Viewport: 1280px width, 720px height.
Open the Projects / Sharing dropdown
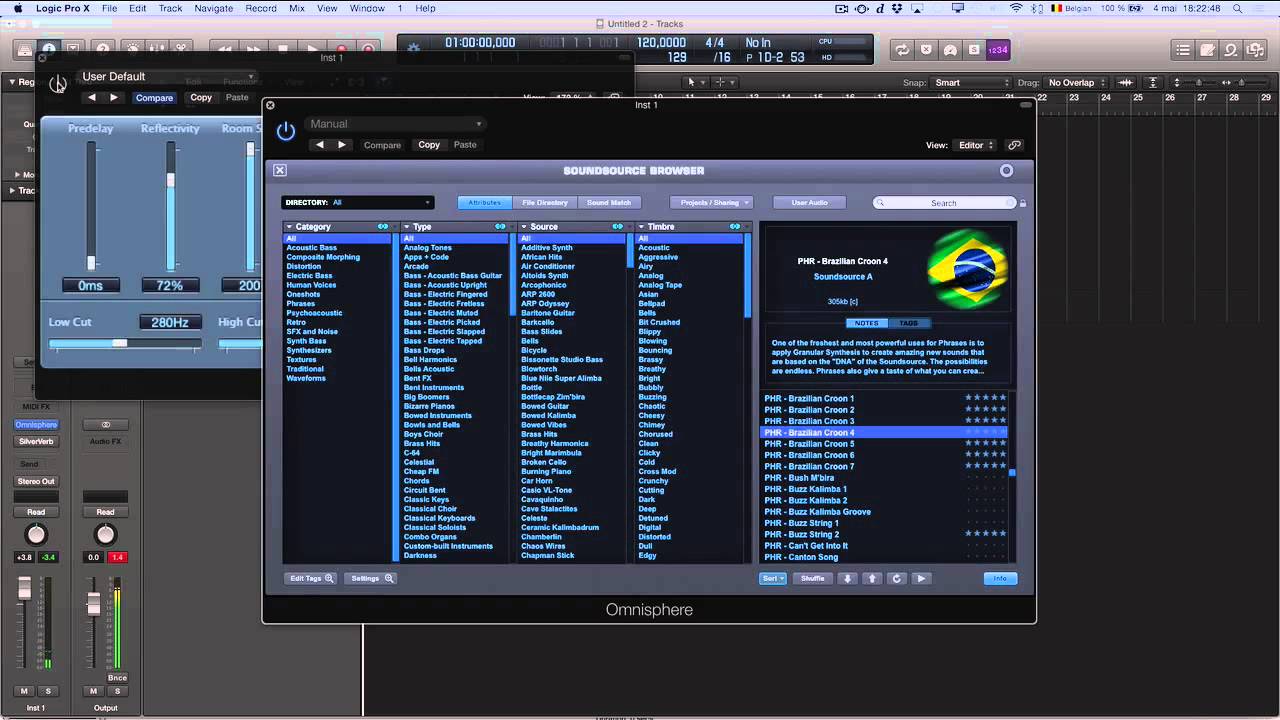click(x=711, y=203)
